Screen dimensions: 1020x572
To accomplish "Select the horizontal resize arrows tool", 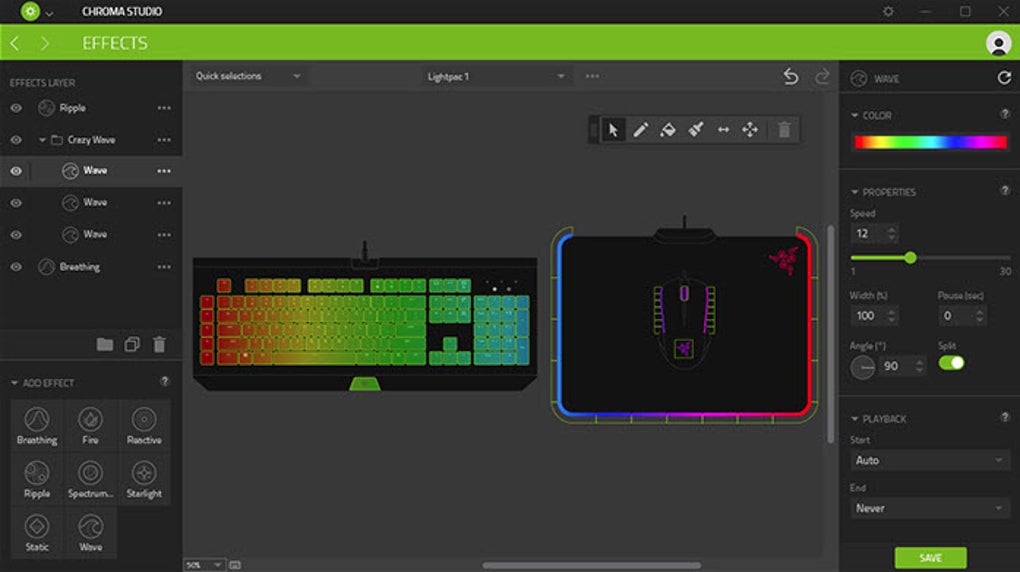I will [723, 129].
